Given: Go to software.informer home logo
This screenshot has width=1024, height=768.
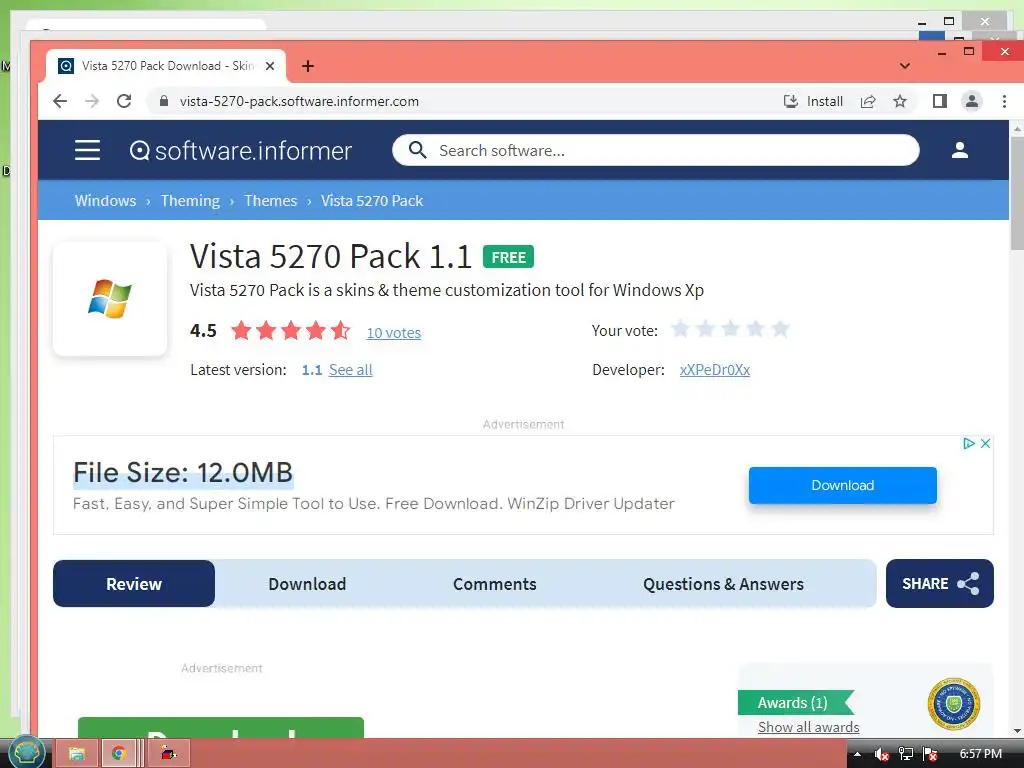Looking at the screenshot, I should [240, 151].
